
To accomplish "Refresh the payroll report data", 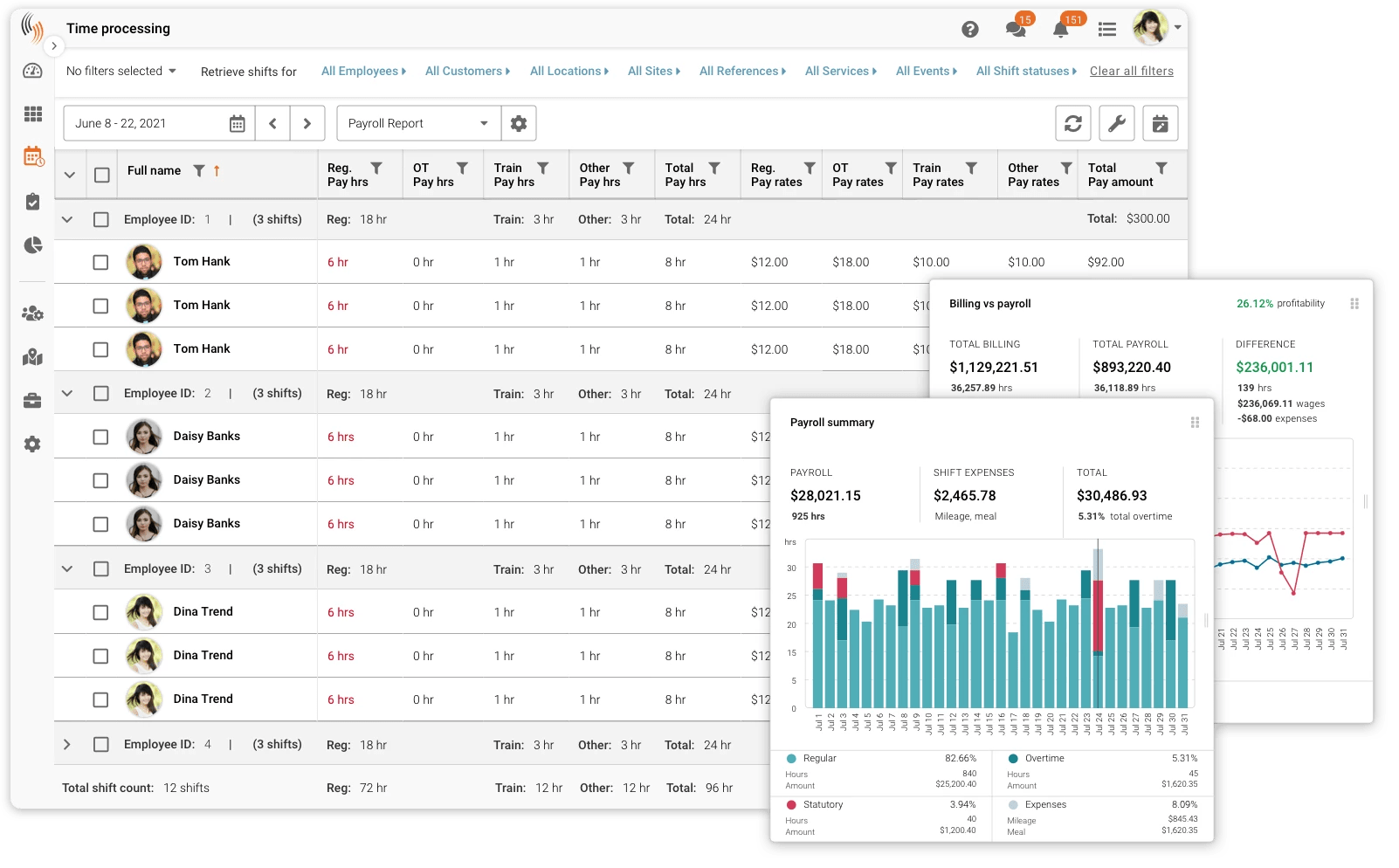I will pyautogui.click(x=1072, y=123).
